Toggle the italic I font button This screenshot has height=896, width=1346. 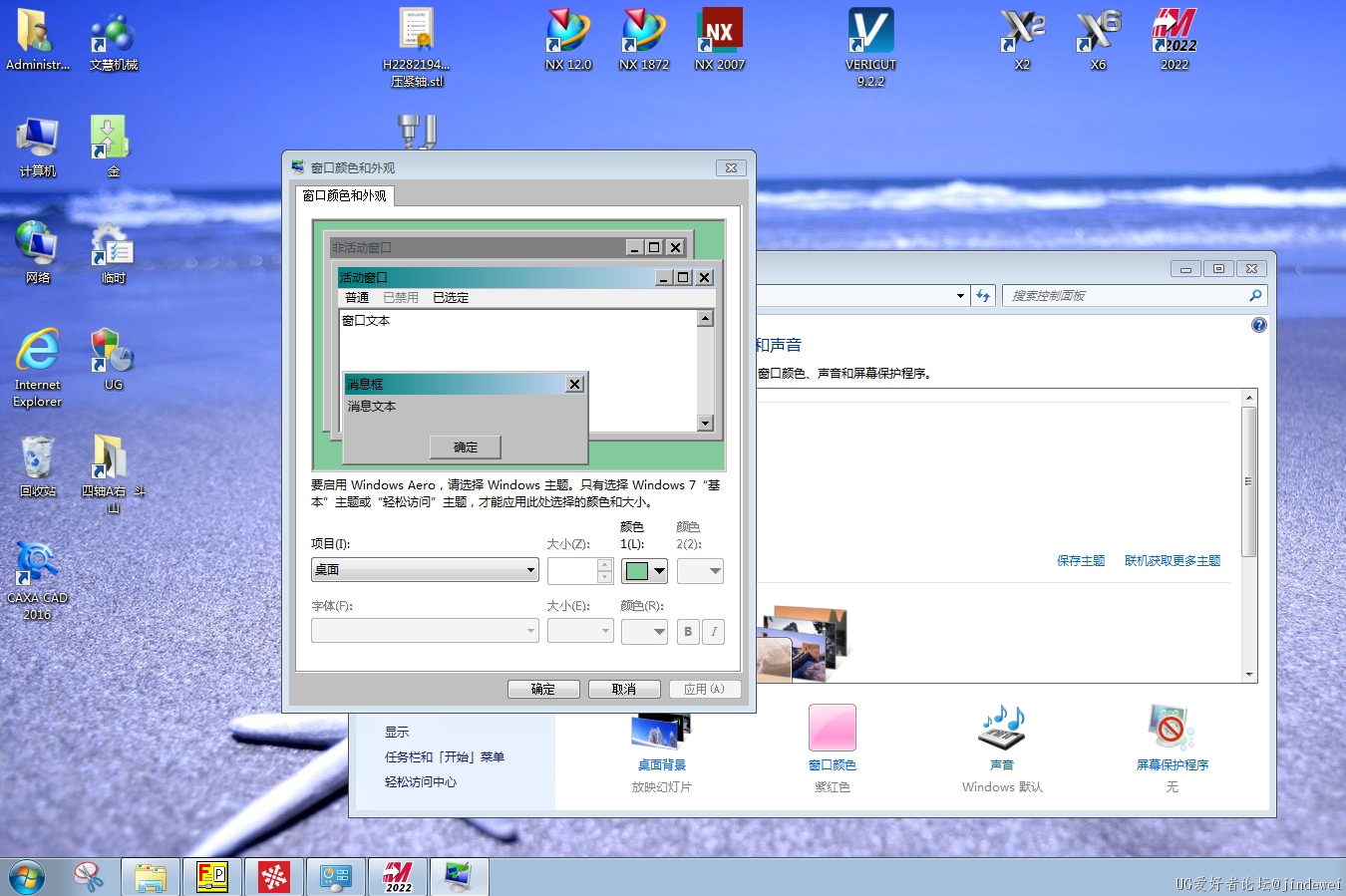click(714, 631)
